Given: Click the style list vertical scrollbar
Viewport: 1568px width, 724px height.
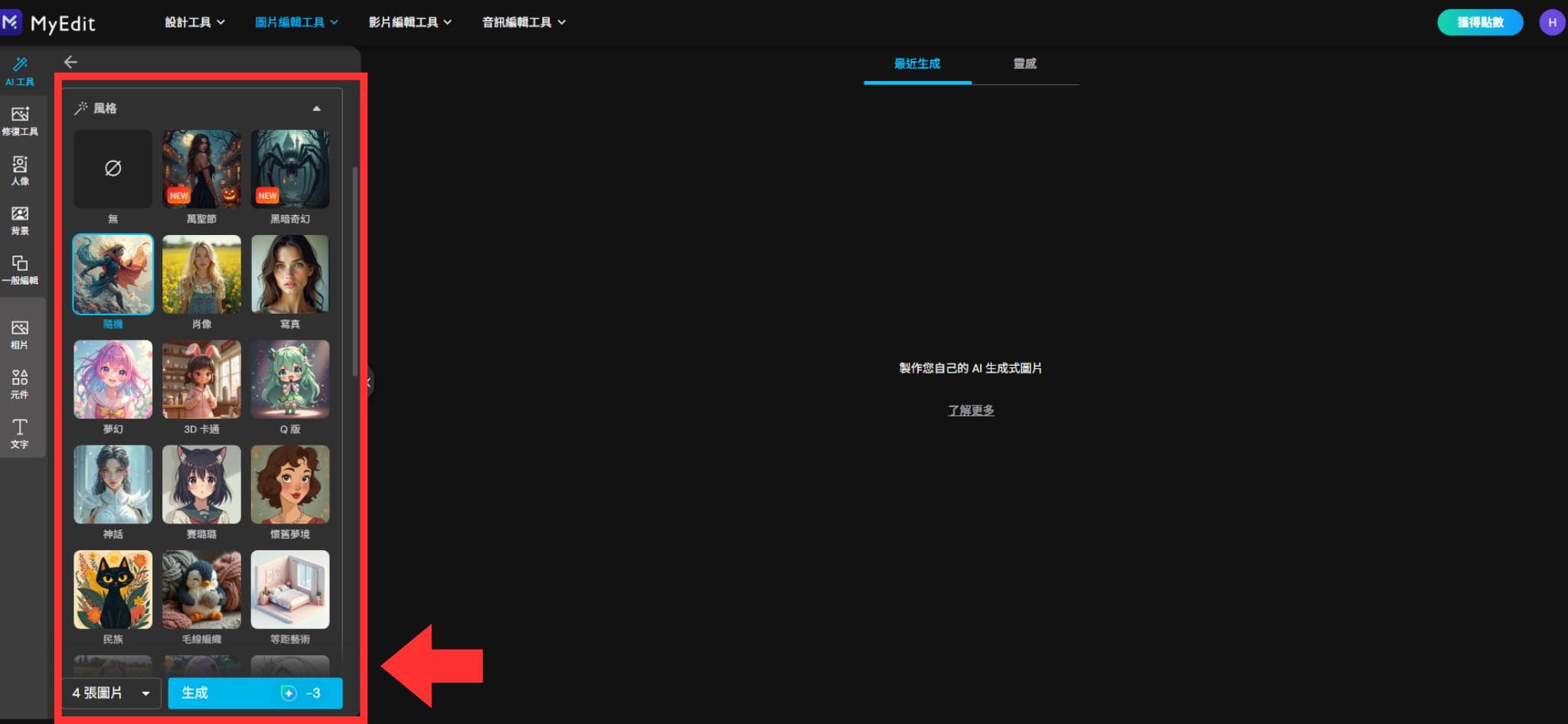Looking at the screenshot, I should coord(354,271).
